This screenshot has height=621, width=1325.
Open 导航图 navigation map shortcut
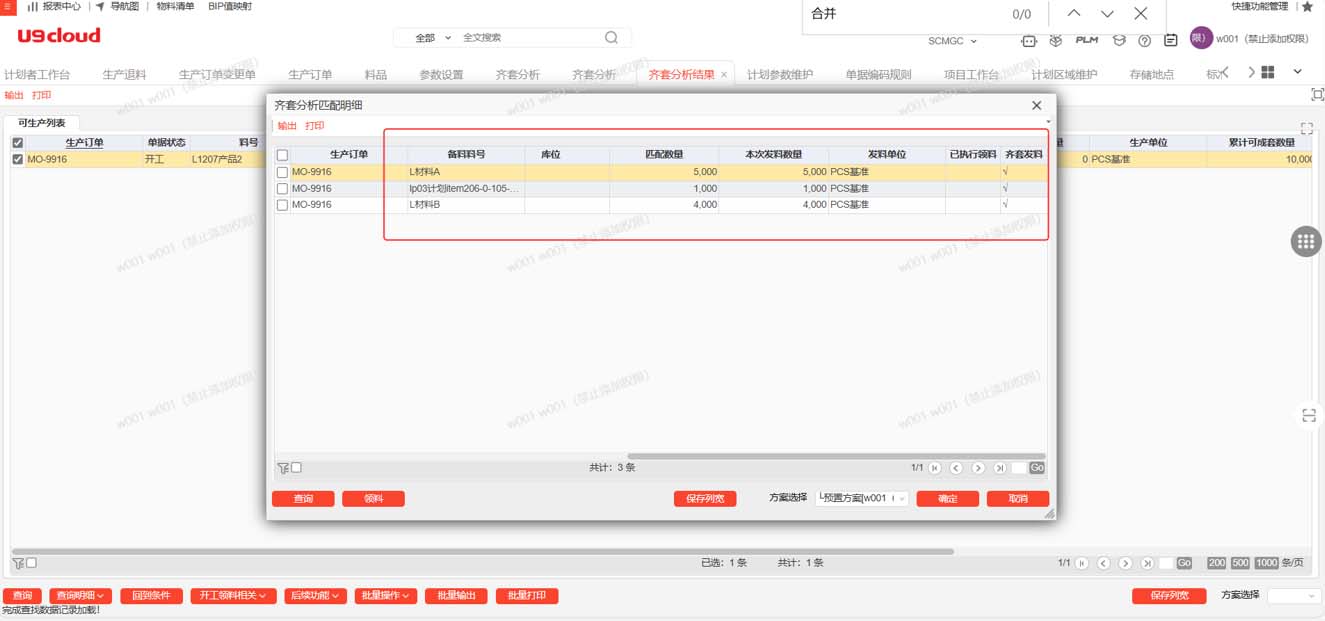117,6
